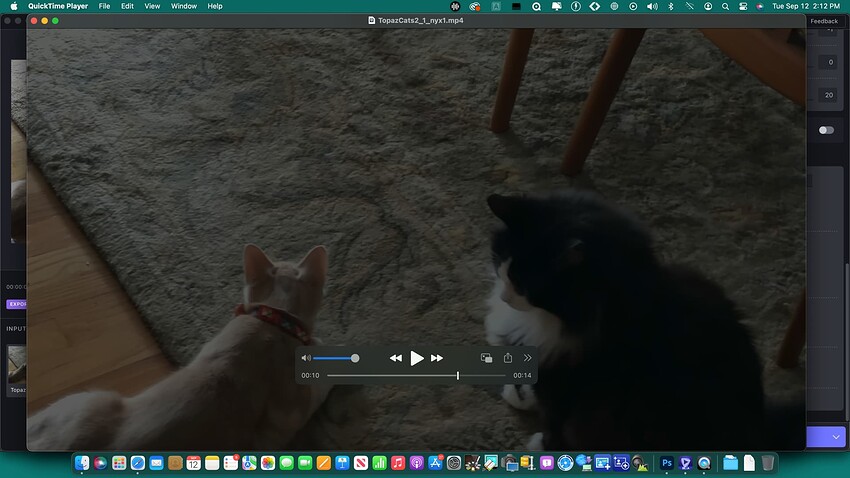Mute audio with the speaker icon
Image resolution: width=850 pixels, height=478 pixels.
(x=306, y=358)
